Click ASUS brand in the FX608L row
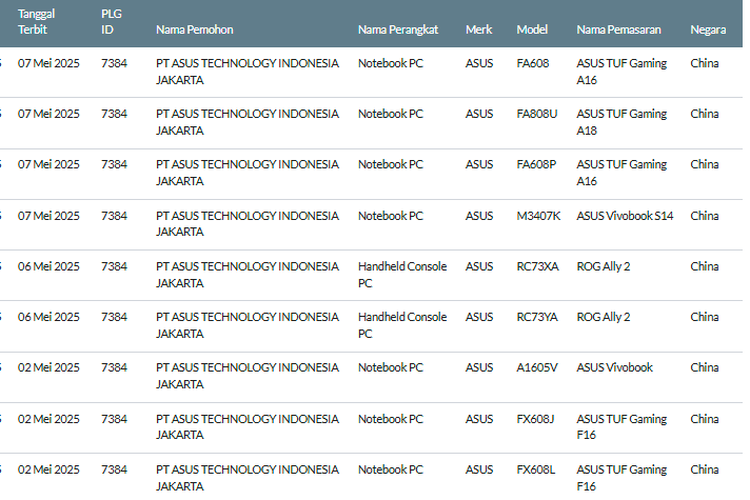The width and height of the screenshot is (750, 500). (479, 470)
